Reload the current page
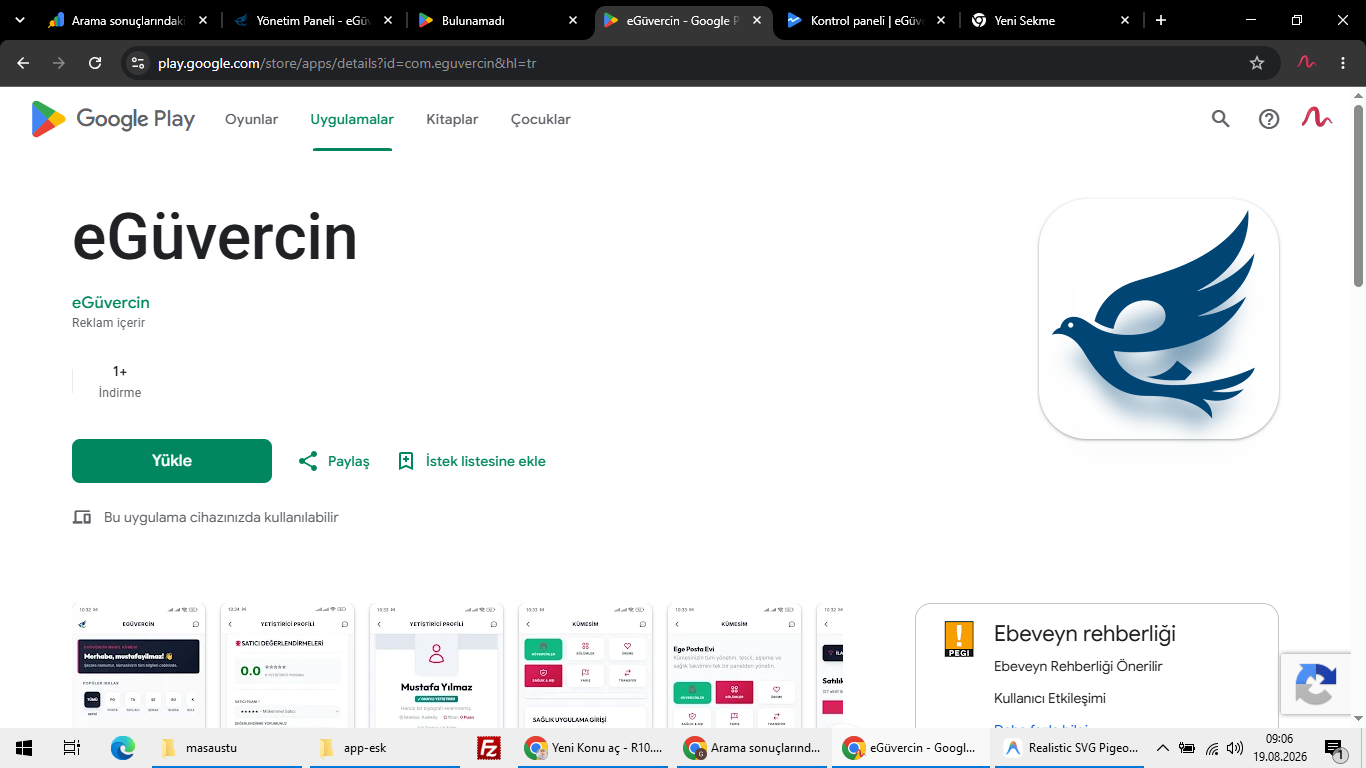1366x768 pixels. [95, 63]
